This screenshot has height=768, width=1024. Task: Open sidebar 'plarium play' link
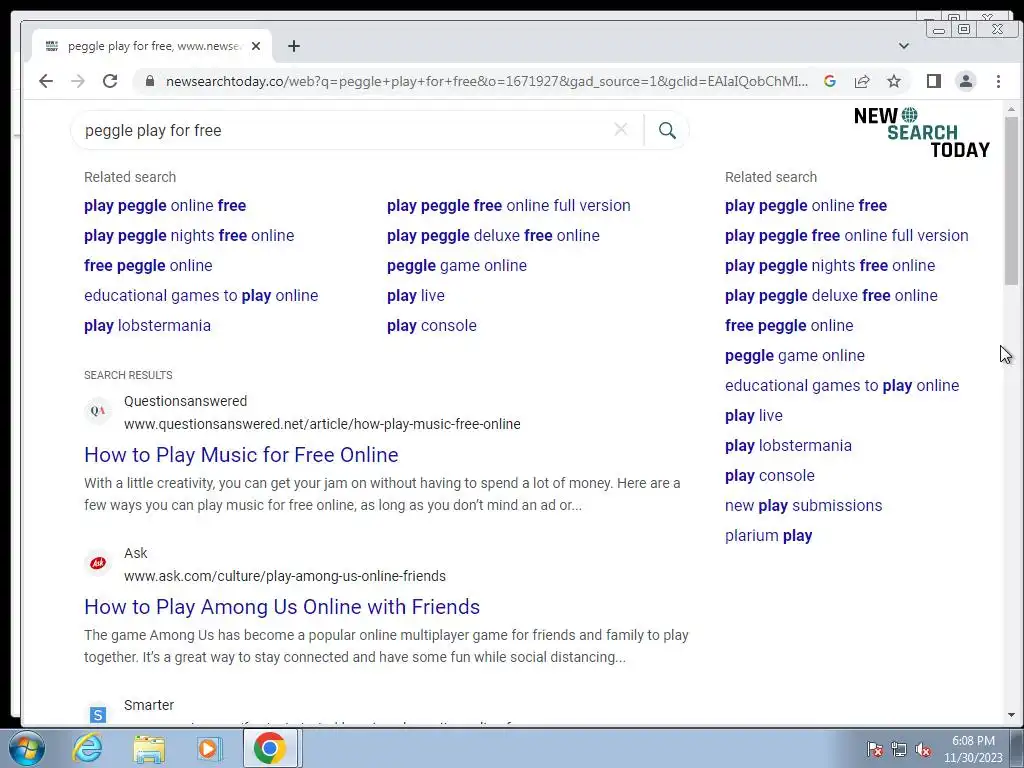pos(769,536)
